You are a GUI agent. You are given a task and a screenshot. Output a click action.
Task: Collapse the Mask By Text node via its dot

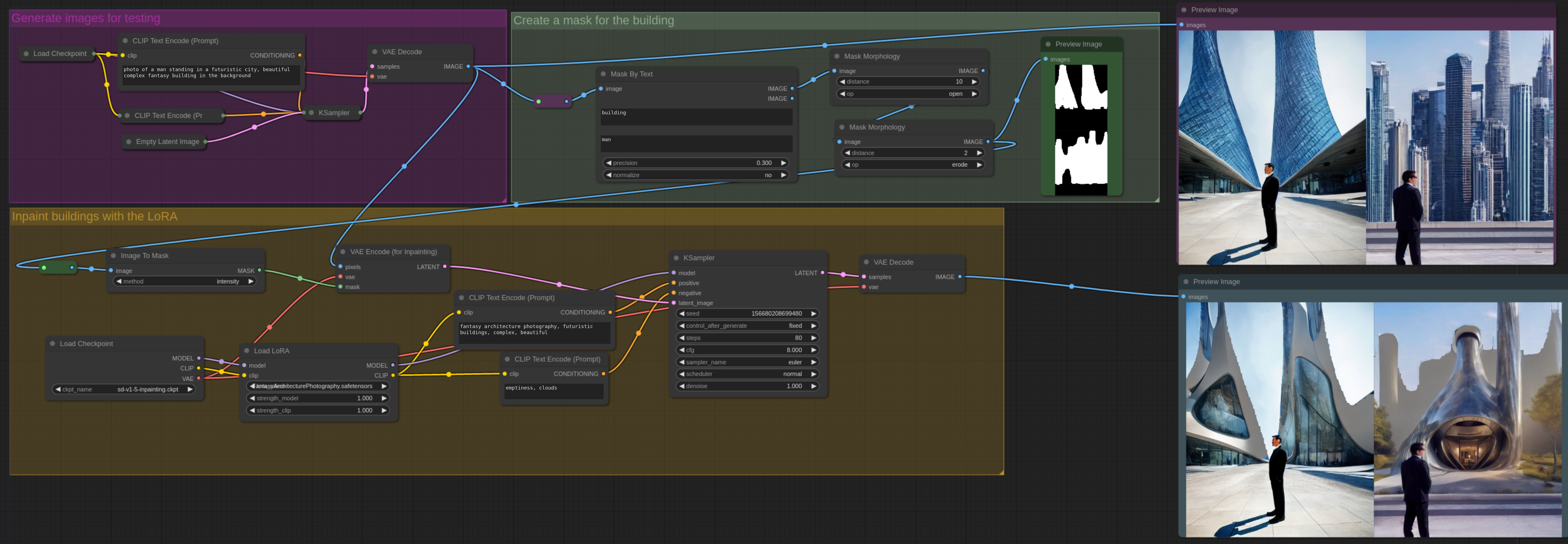(603, 74)
